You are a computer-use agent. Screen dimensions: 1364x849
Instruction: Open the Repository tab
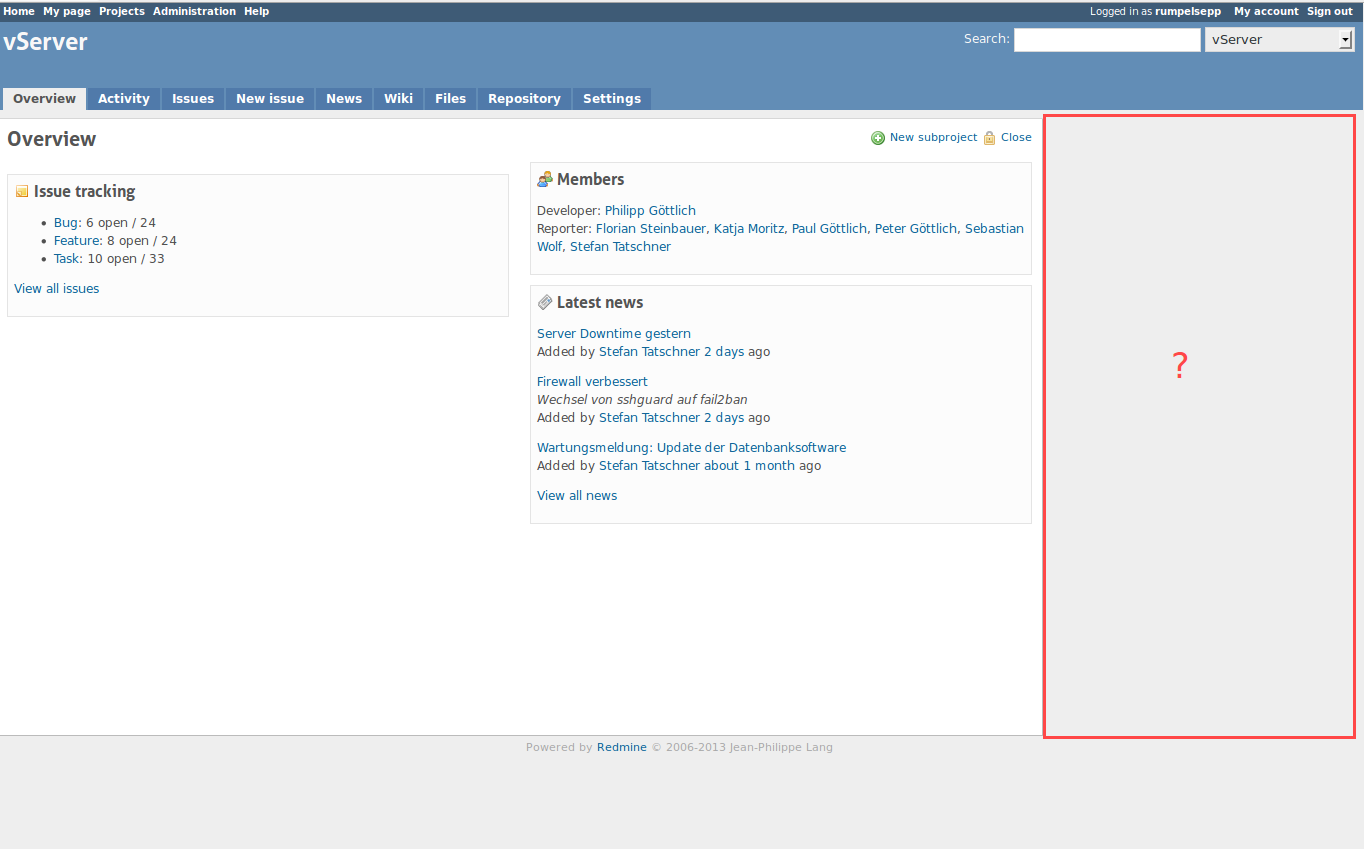[524, 99]
